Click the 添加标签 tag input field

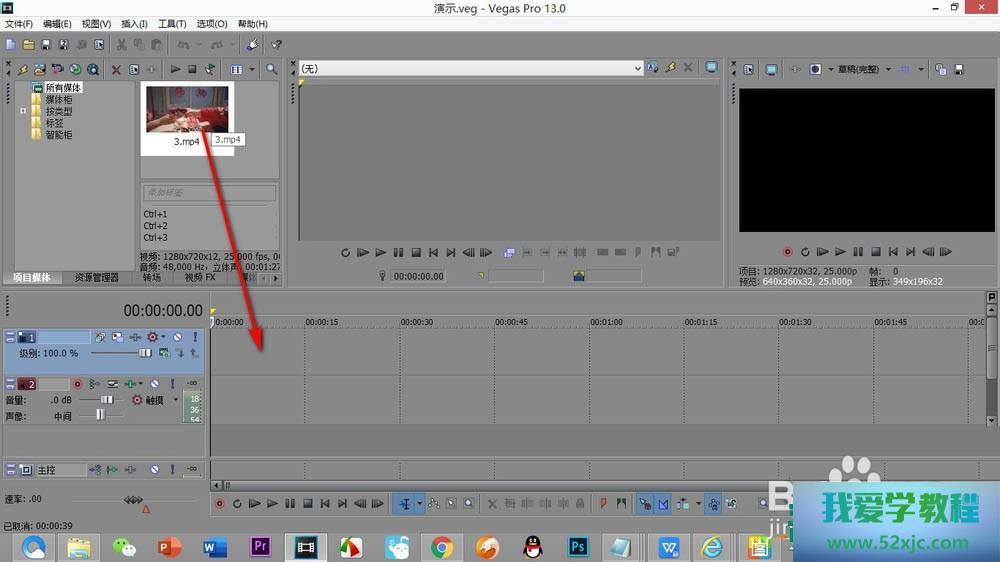click(x=209, y=192)
